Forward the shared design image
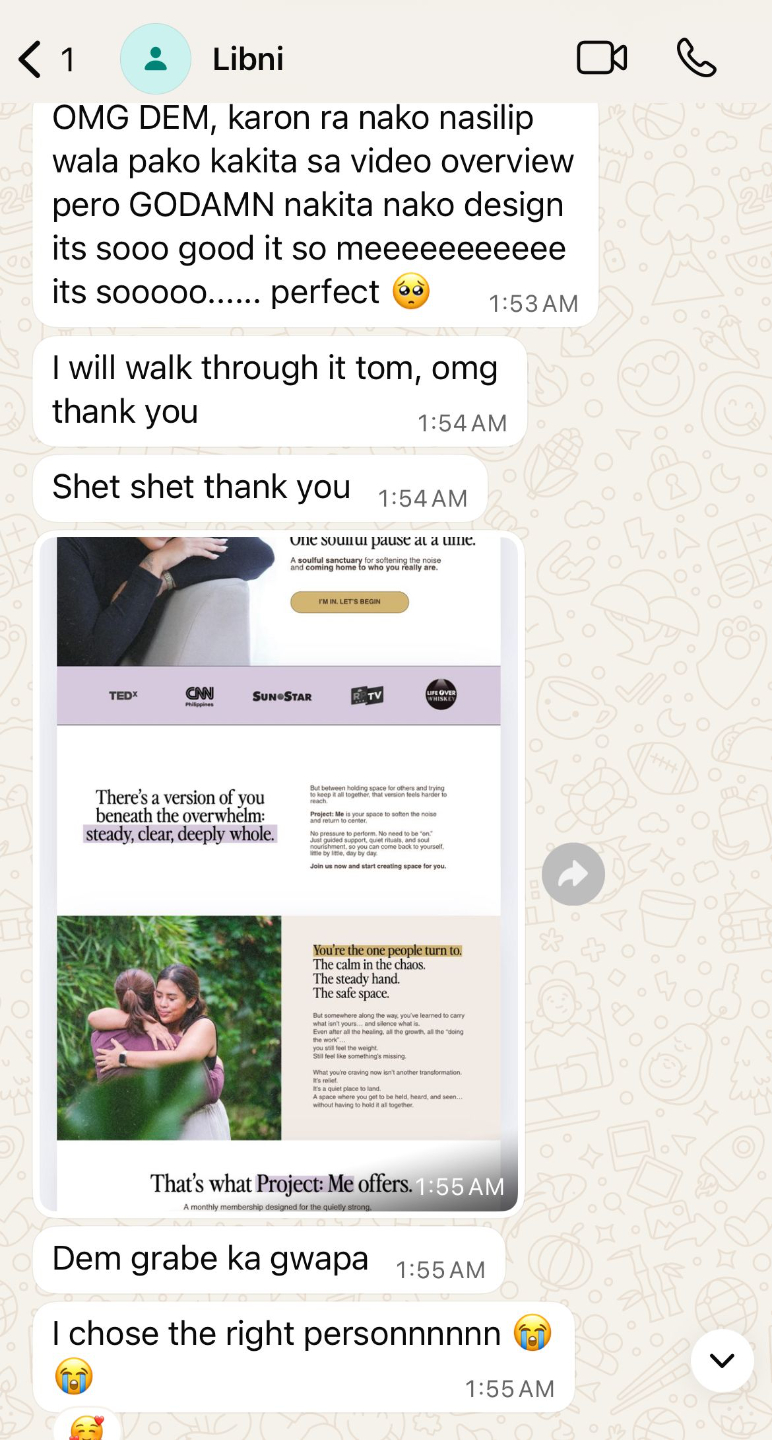The image size is (772, 1440). pyautogui.click(x=573, y=874)
